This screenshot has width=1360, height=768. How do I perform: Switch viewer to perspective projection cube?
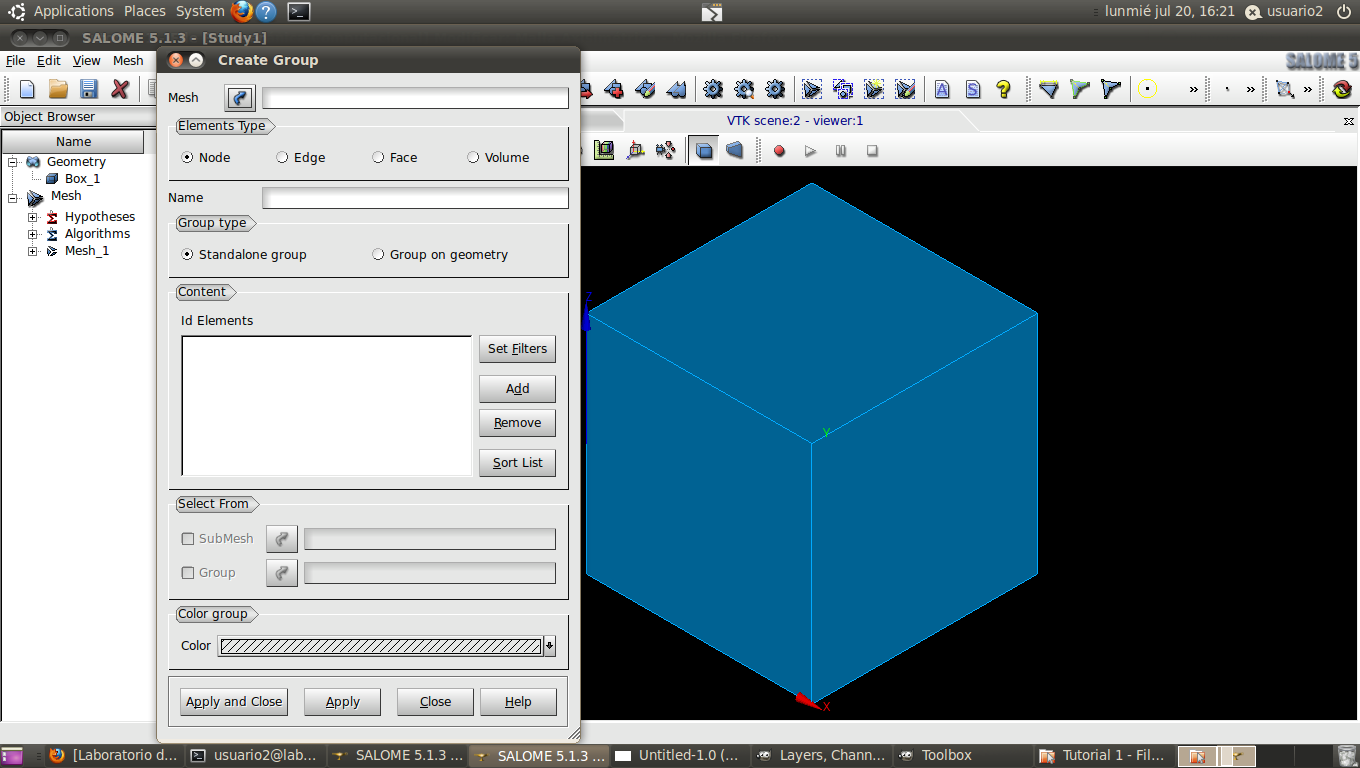[x=735, y=150]
